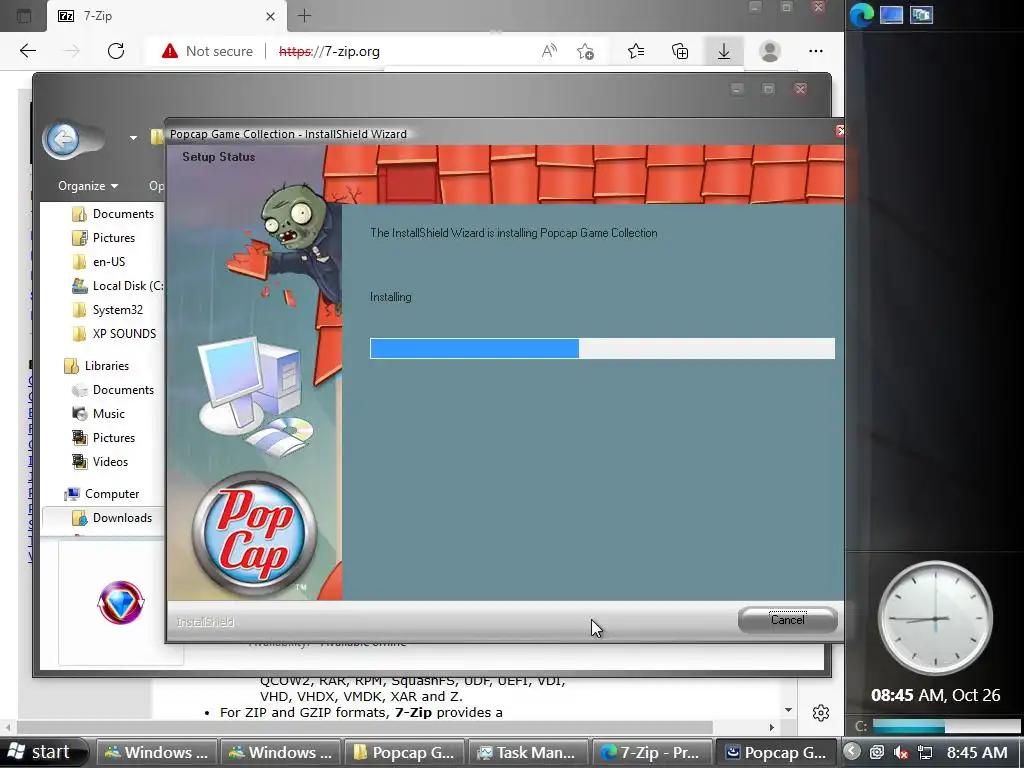Open Videos library in the sidebar
Image resolution: width=1024 pixels, height=768 pixels.
pyautogui.click(x=100, y=462)
